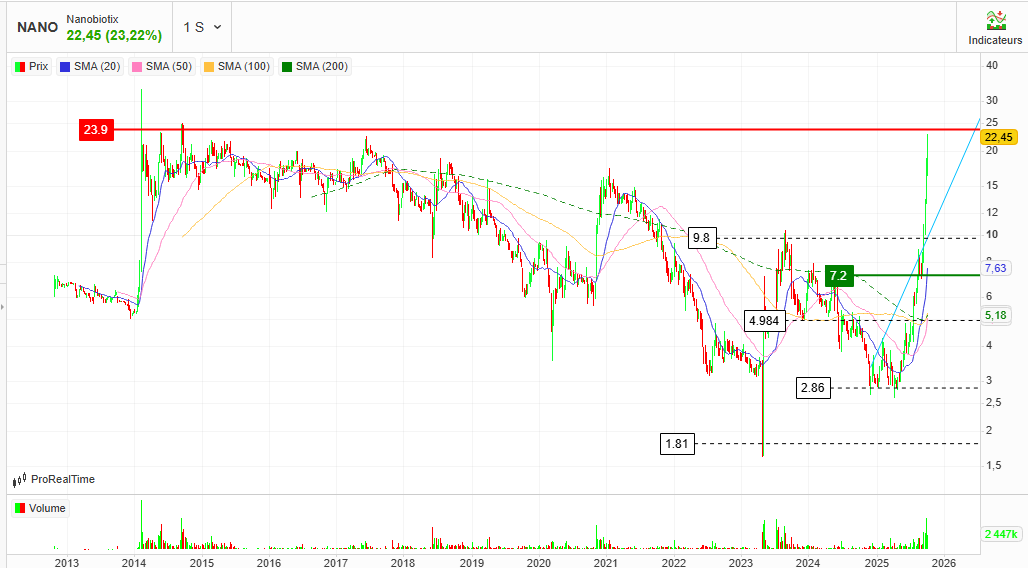Click the 22,45 (23,22%) price quote

click(114, 35)
